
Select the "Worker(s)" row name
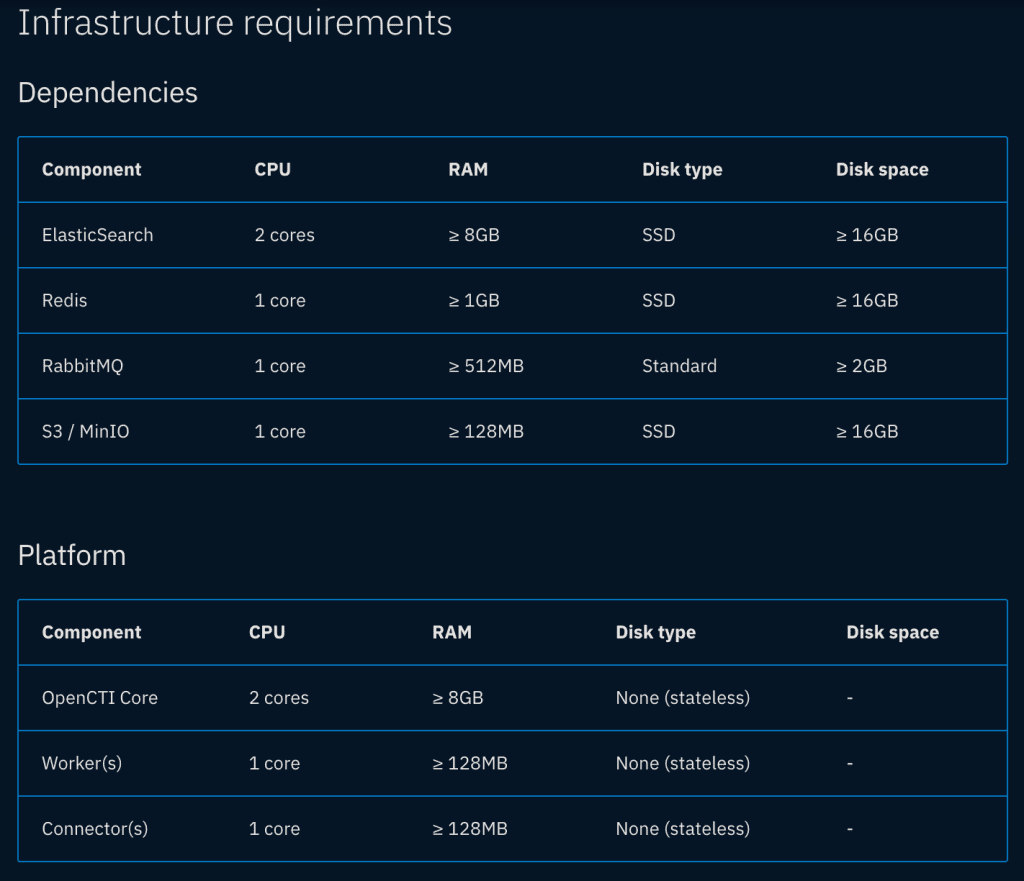(82, 764)
